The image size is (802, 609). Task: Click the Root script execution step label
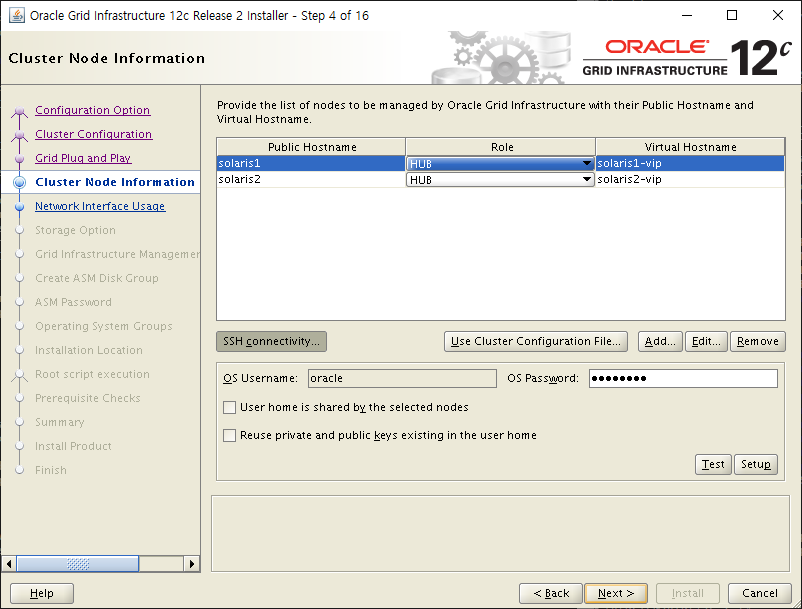coord(93,375)
